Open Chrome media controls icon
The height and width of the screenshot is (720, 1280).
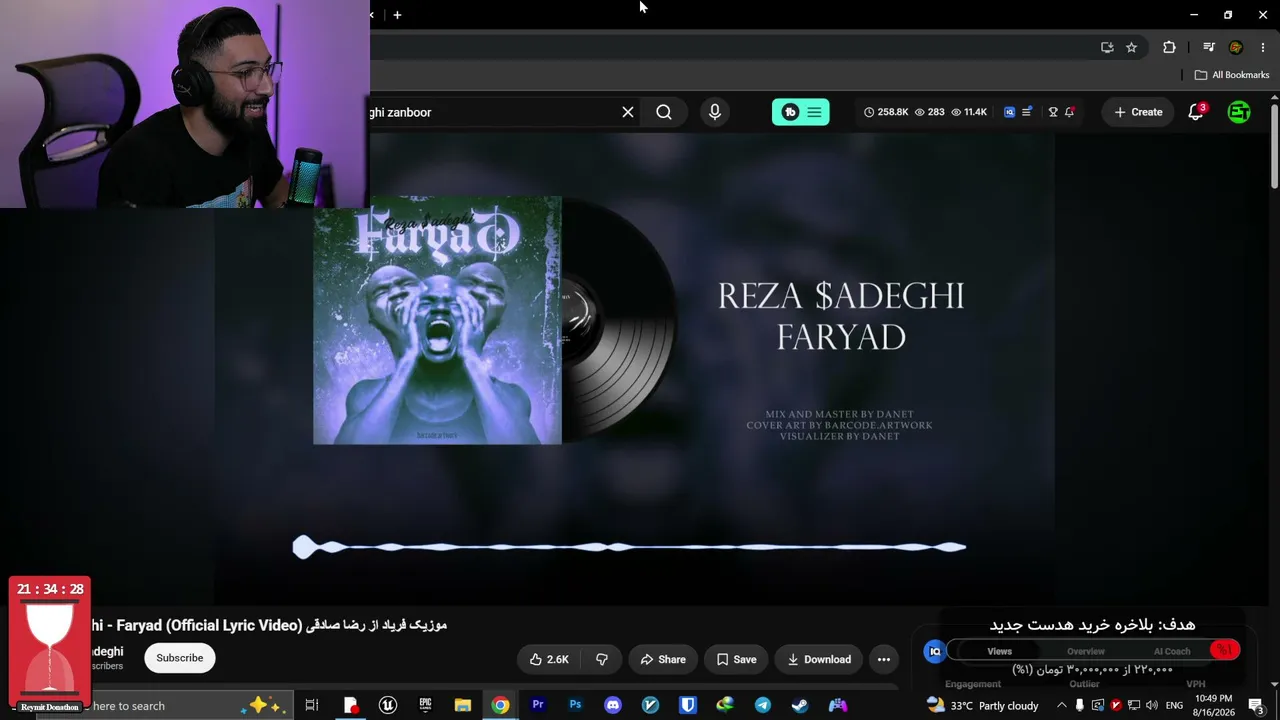tap(1208, 47)
